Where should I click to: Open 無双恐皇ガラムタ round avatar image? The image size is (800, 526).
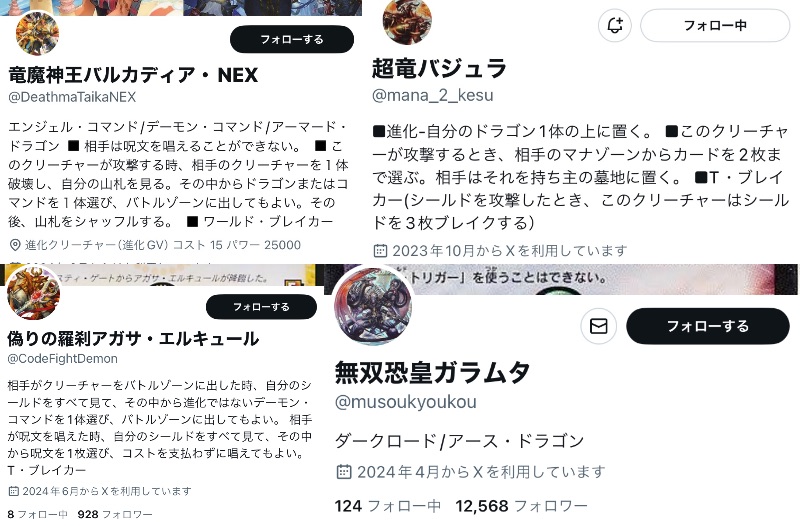374,306
